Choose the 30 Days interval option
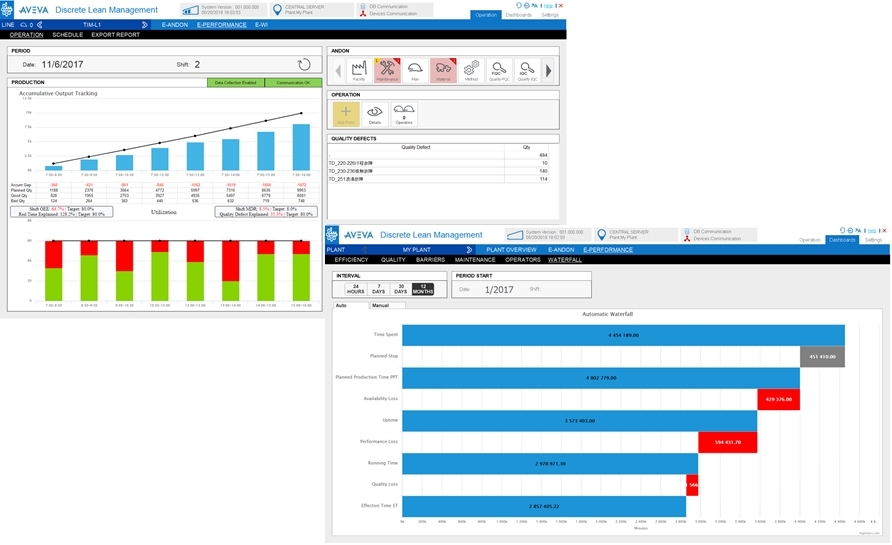The width and height of the screenshot is (892, 545). pyautogui.click(x=401, y=289)
